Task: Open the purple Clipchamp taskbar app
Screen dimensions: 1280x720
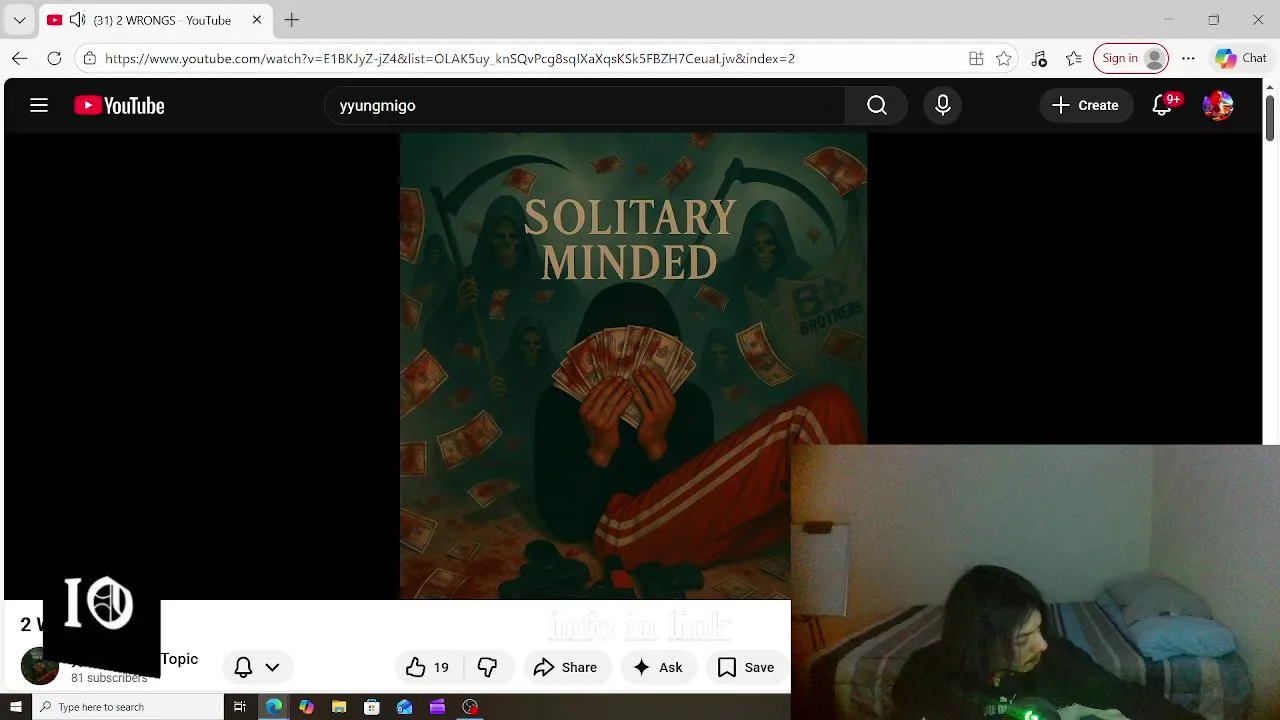Action: coord(437,707)
